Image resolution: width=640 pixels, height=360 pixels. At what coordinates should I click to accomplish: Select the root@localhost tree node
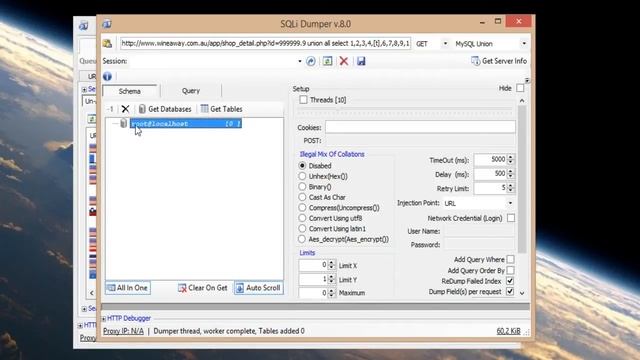[x=186, y=123]
